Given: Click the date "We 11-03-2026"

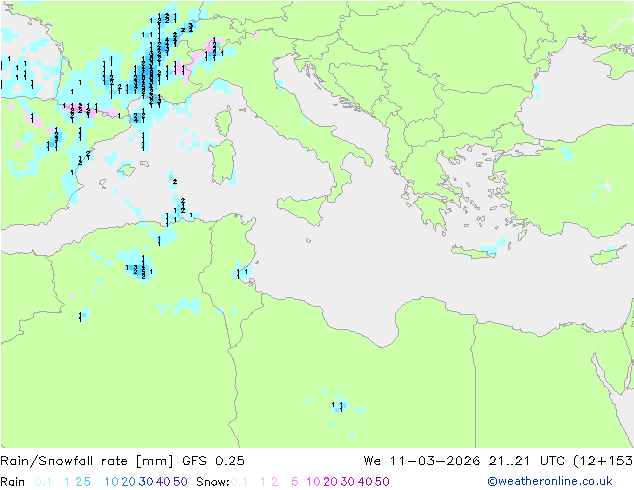Looking at the screenshot, I should 422,461.
